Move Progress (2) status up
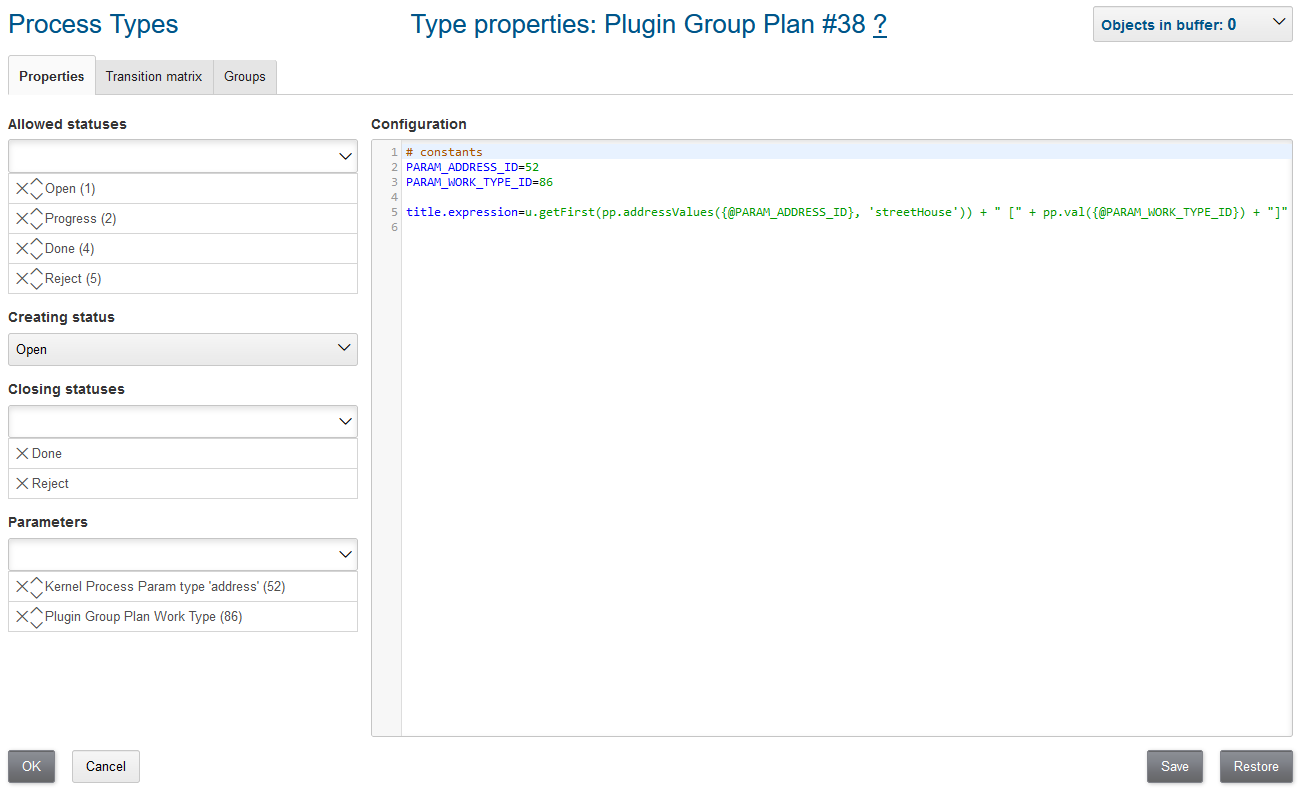 [37, 213]
